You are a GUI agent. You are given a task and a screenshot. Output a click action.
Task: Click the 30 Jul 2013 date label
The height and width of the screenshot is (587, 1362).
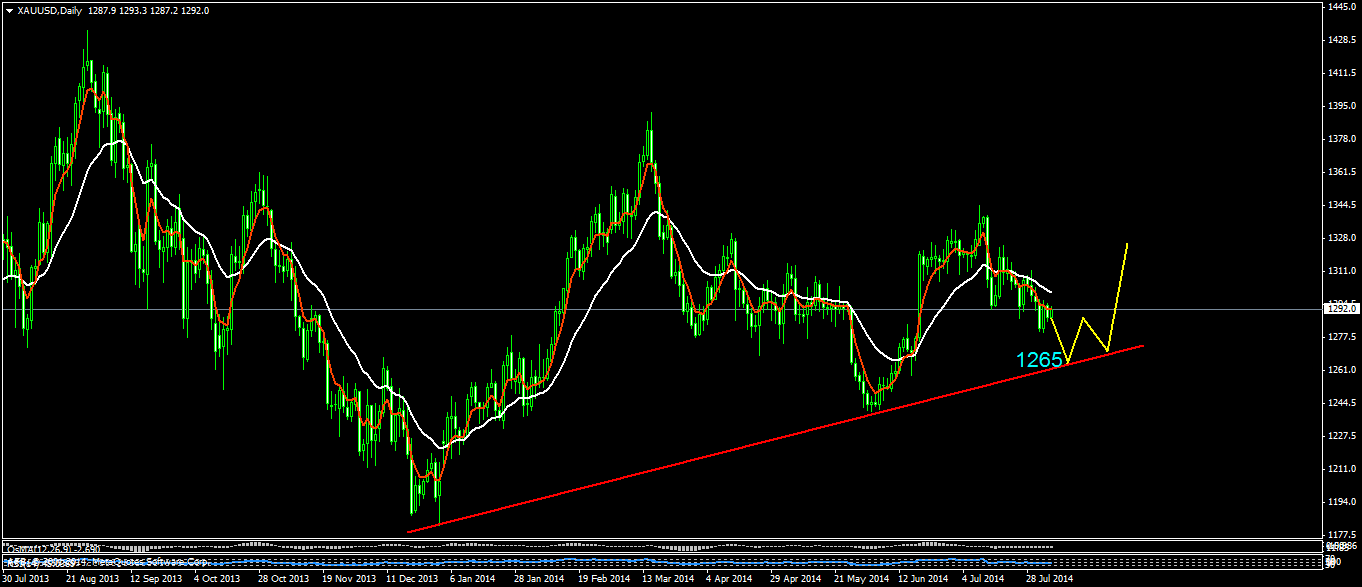[x=26, y=579]
